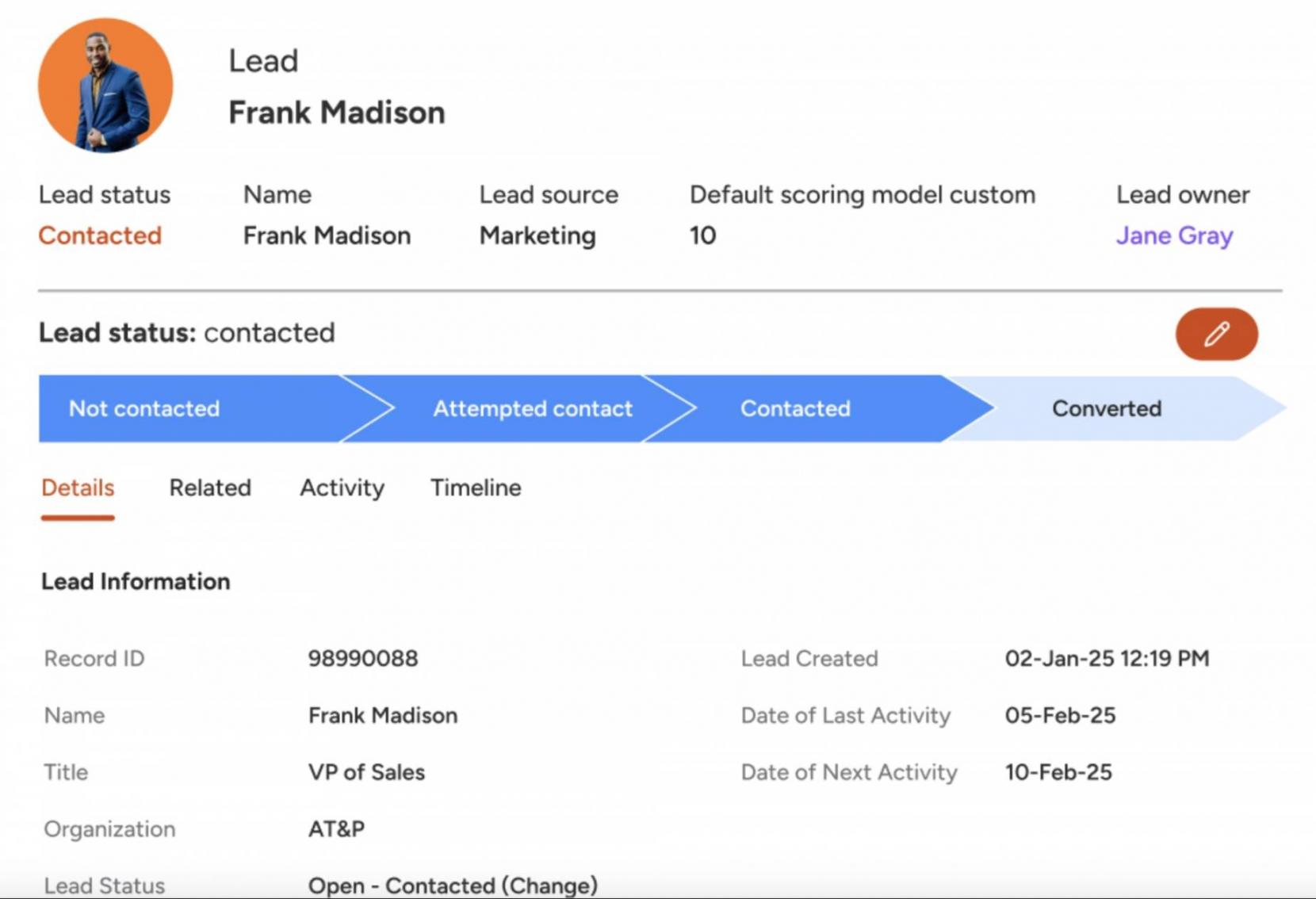Open the Details tab

click(78, 488)
